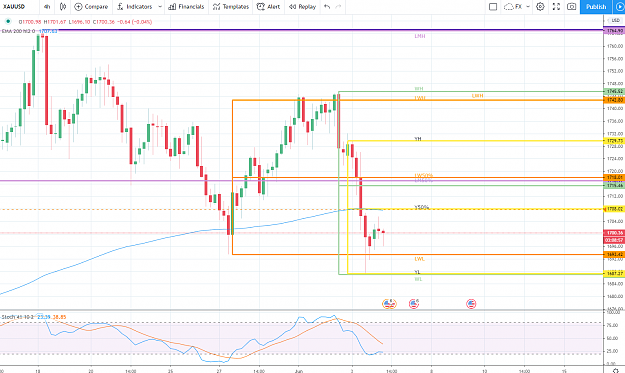625x373 pixels.
Task: Click the green market status dot
Action: pos(8,22)
